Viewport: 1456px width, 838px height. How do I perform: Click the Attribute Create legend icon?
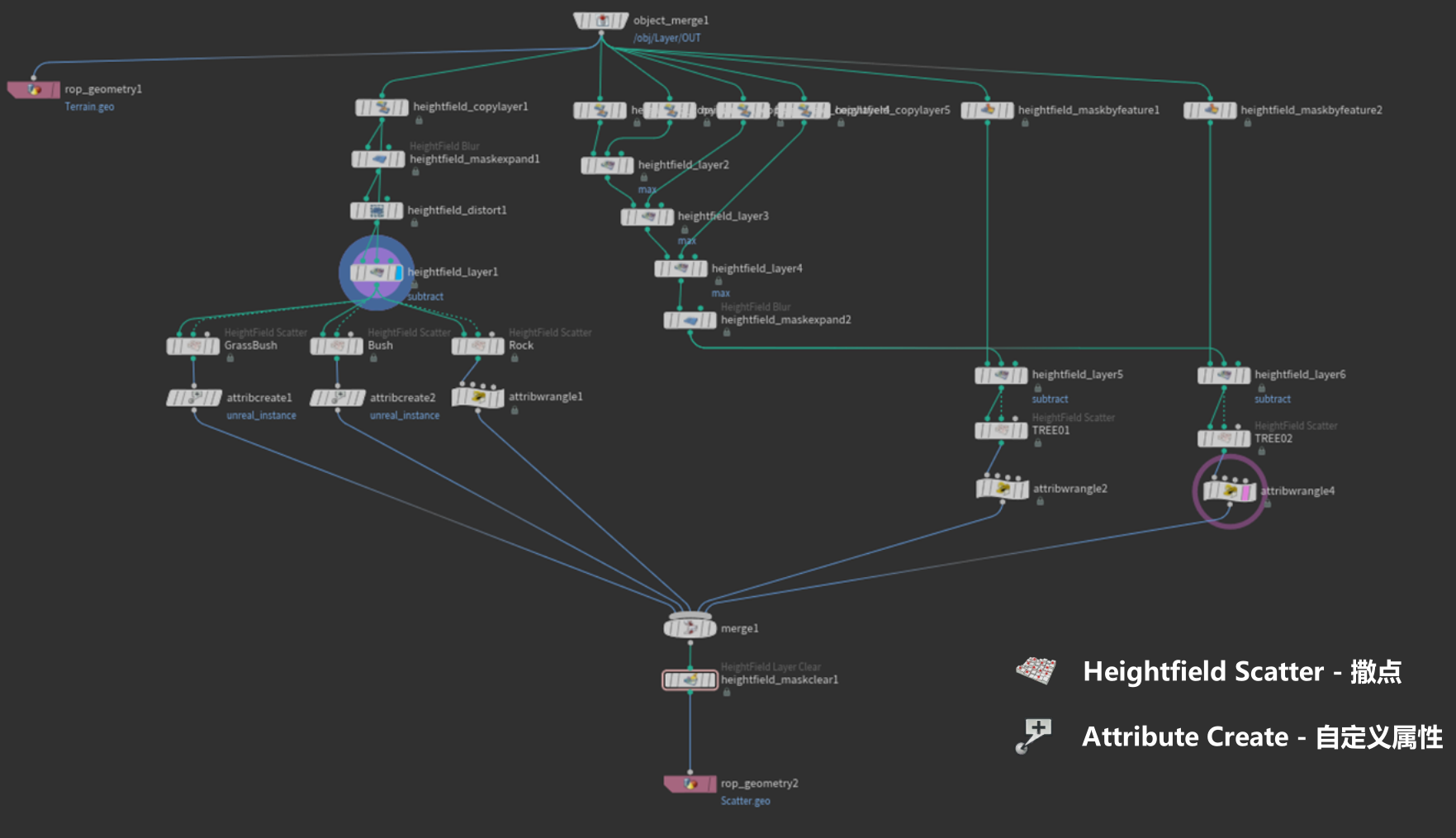coord(1034,736)
